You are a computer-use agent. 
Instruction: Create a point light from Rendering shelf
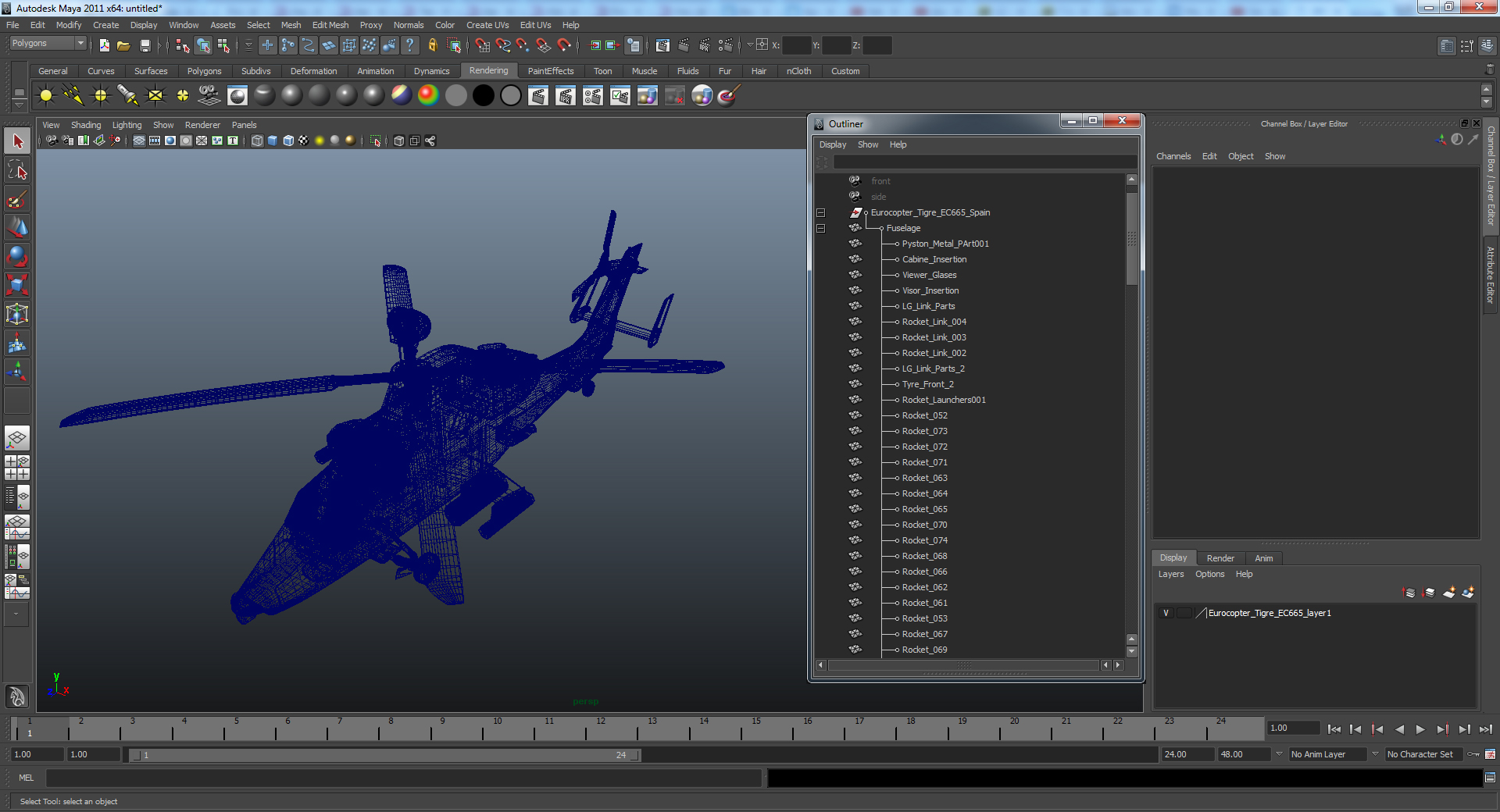pos(101,96)
